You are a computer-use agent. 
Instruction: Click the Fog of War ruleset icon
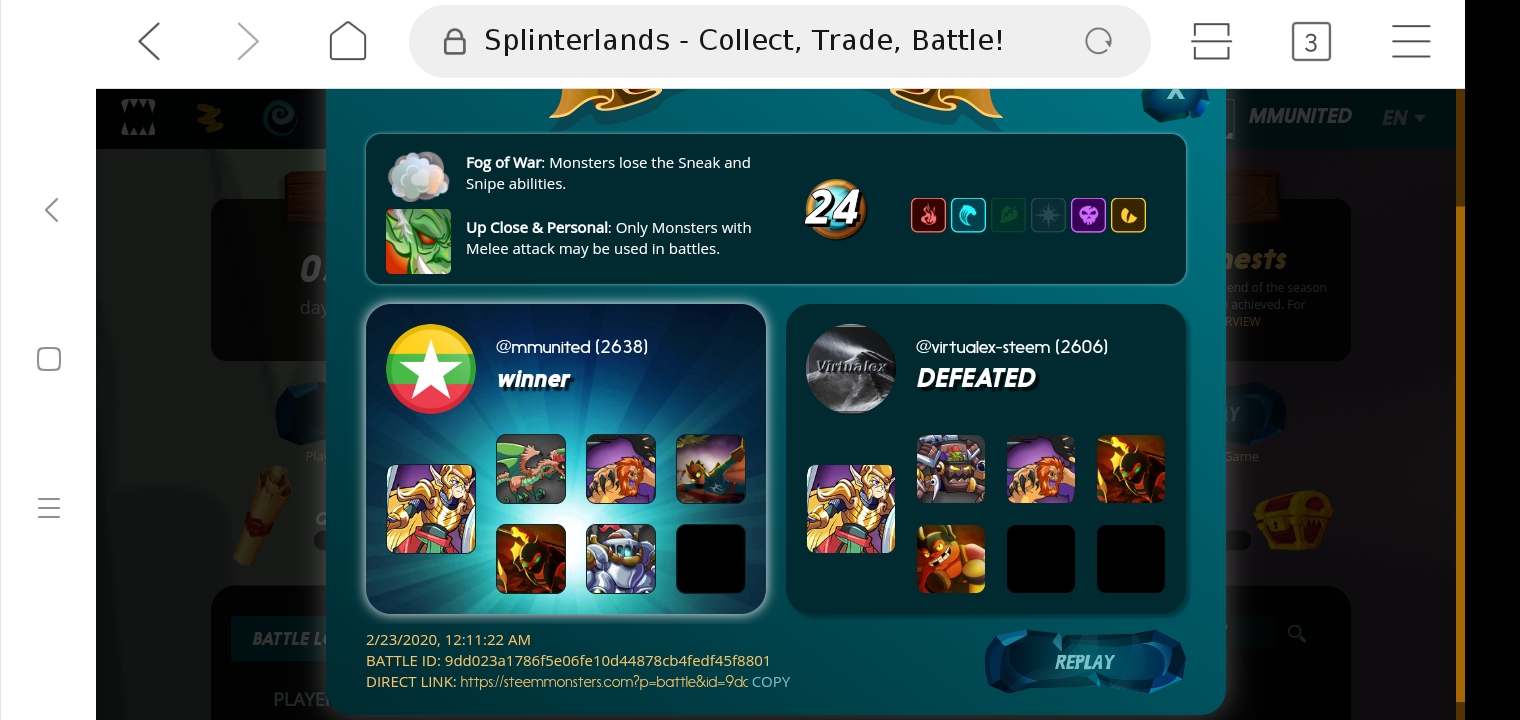point(418,176)
